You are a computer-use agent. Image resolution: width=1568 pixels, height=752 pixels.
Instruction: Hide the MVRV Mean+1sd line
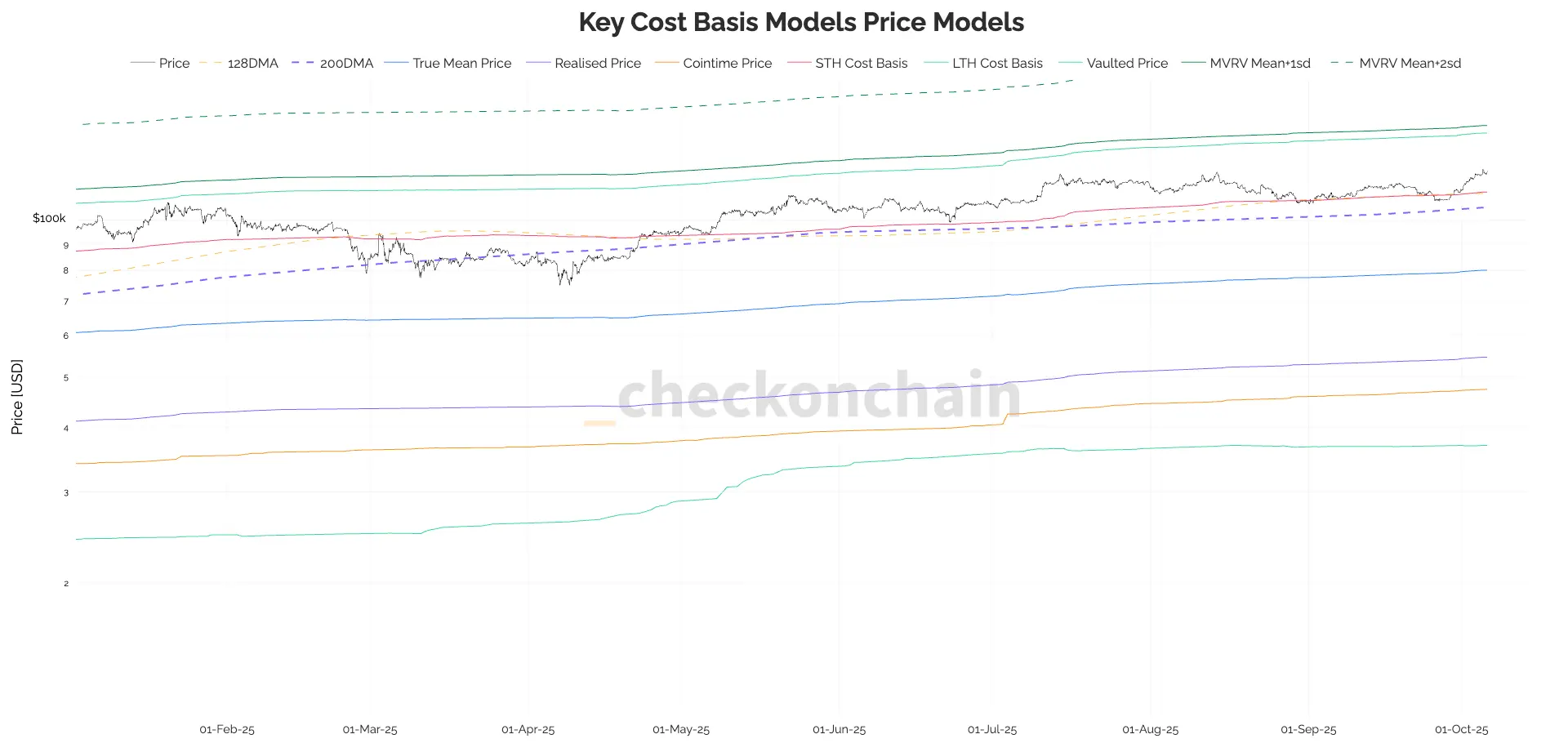pyautogui.click(x=1259, y=63)
